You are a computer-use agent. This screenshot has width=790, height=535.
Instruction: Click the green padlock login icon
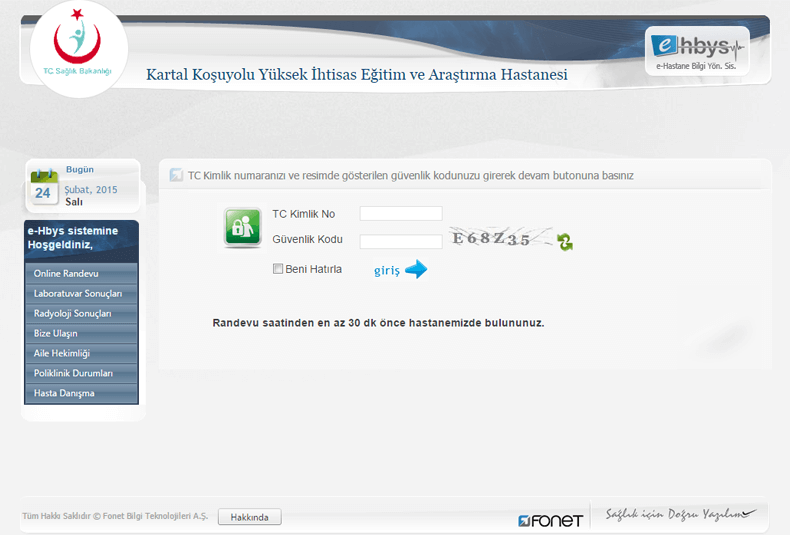point(242,227)
